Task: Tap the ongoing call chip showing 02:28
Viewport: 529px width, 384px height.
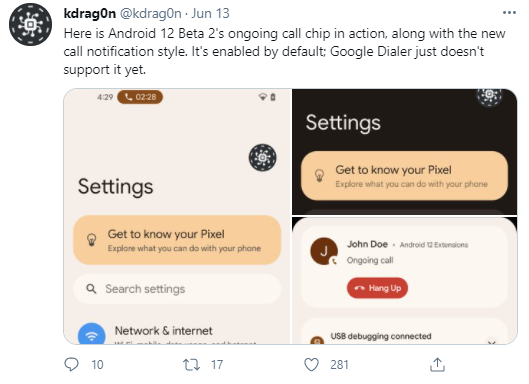Action: (140, 97)
